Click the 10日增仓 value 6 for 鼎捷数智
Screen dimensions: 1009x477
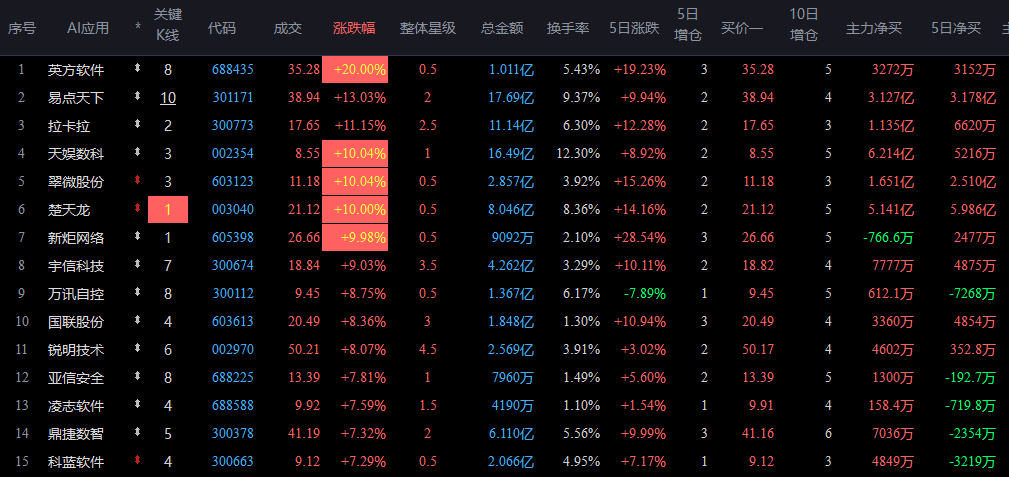click(x=828, y=433)
